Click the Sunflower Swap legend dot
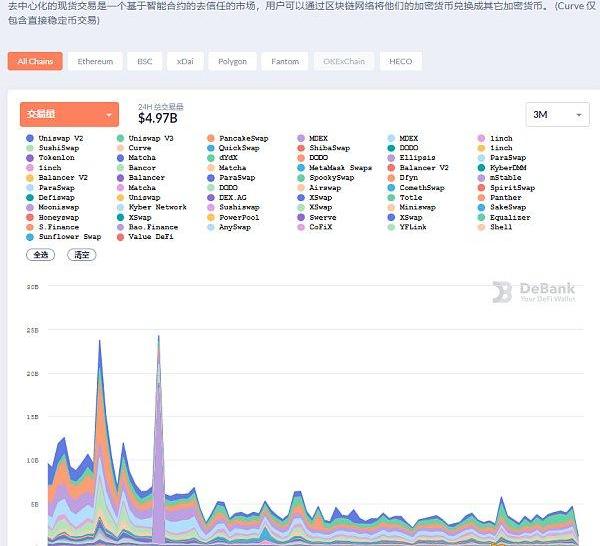 (31, 237)
